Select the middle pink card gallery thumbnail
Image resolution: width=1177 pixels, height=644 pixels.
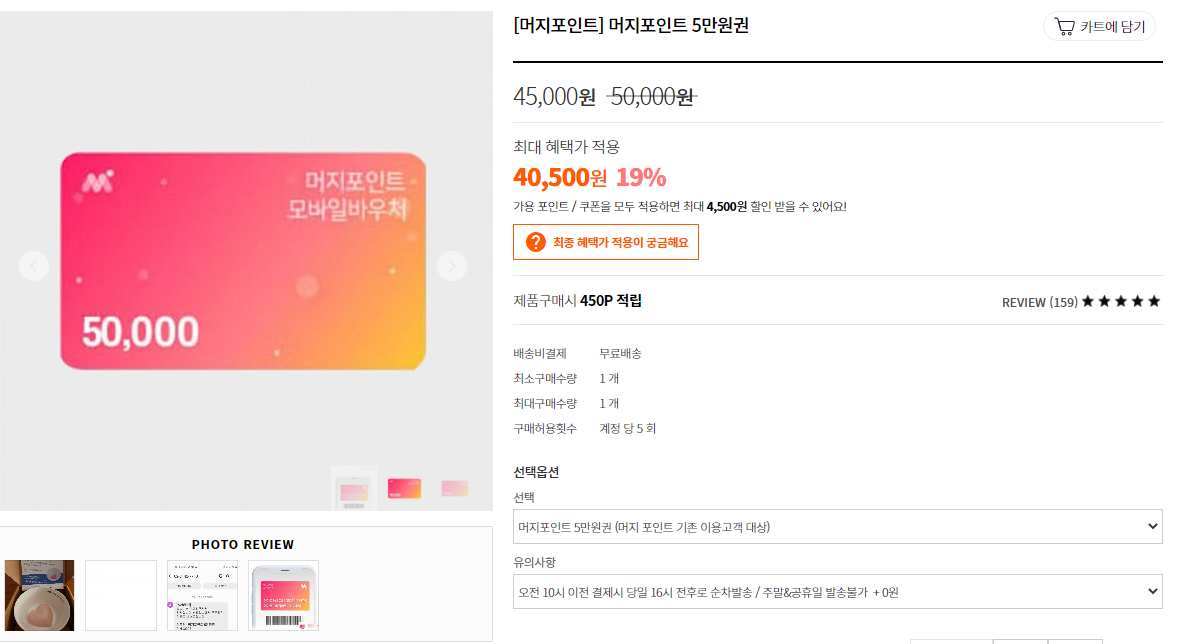[x=404, y=489]
